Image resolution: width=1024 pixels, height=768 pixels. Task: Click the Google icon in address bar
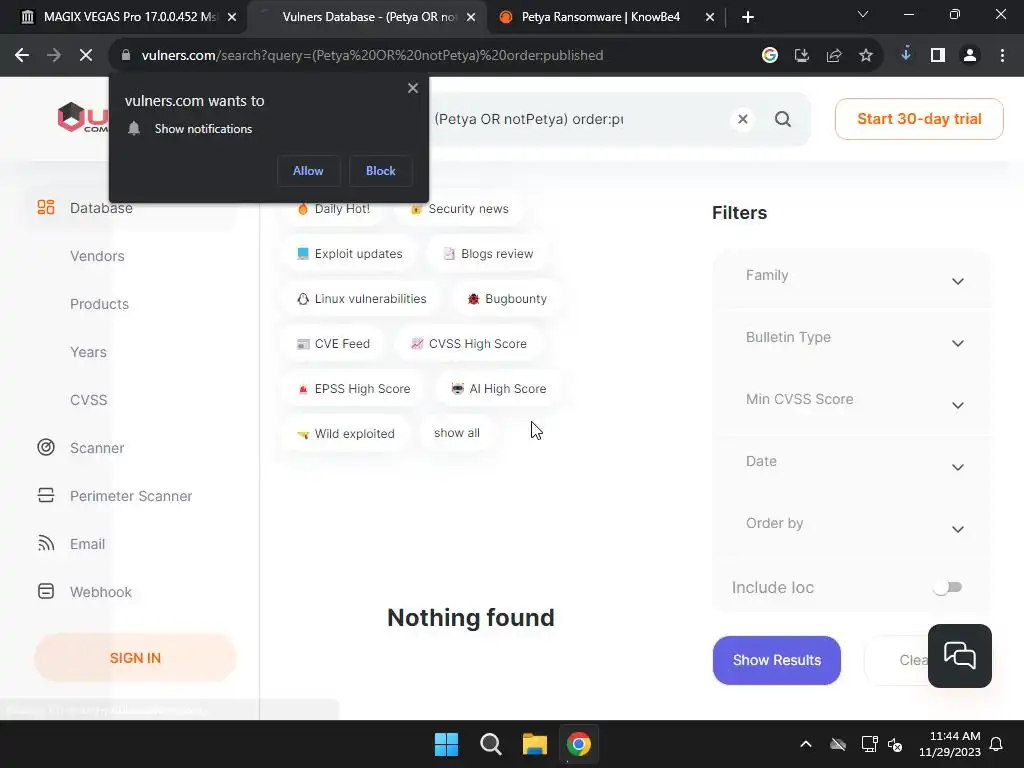point(770,56)
